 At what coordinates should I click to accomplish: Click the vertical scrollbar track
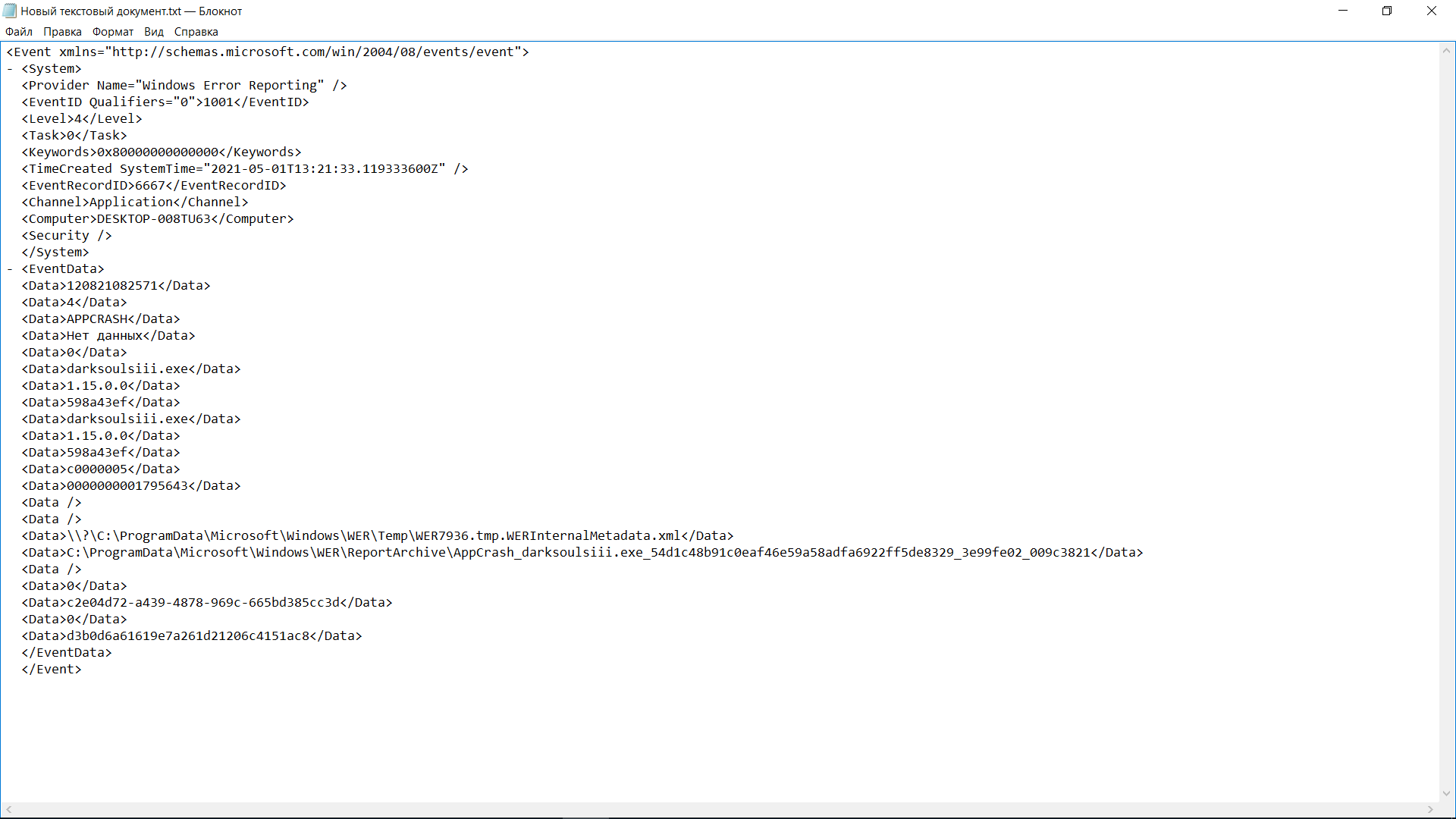click(1446, 417)
